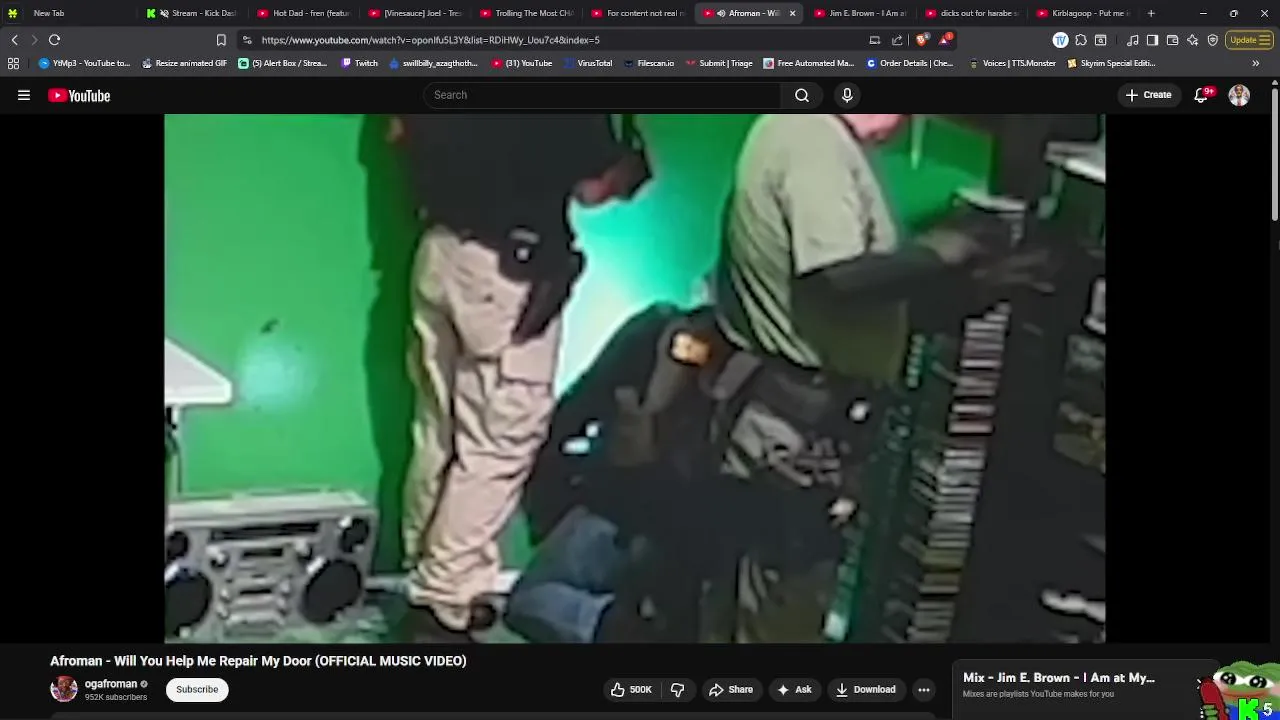Toggle the browser sidebar panel icon
The width and height of the screenshot is (1280, 720).
(1152, 40)
